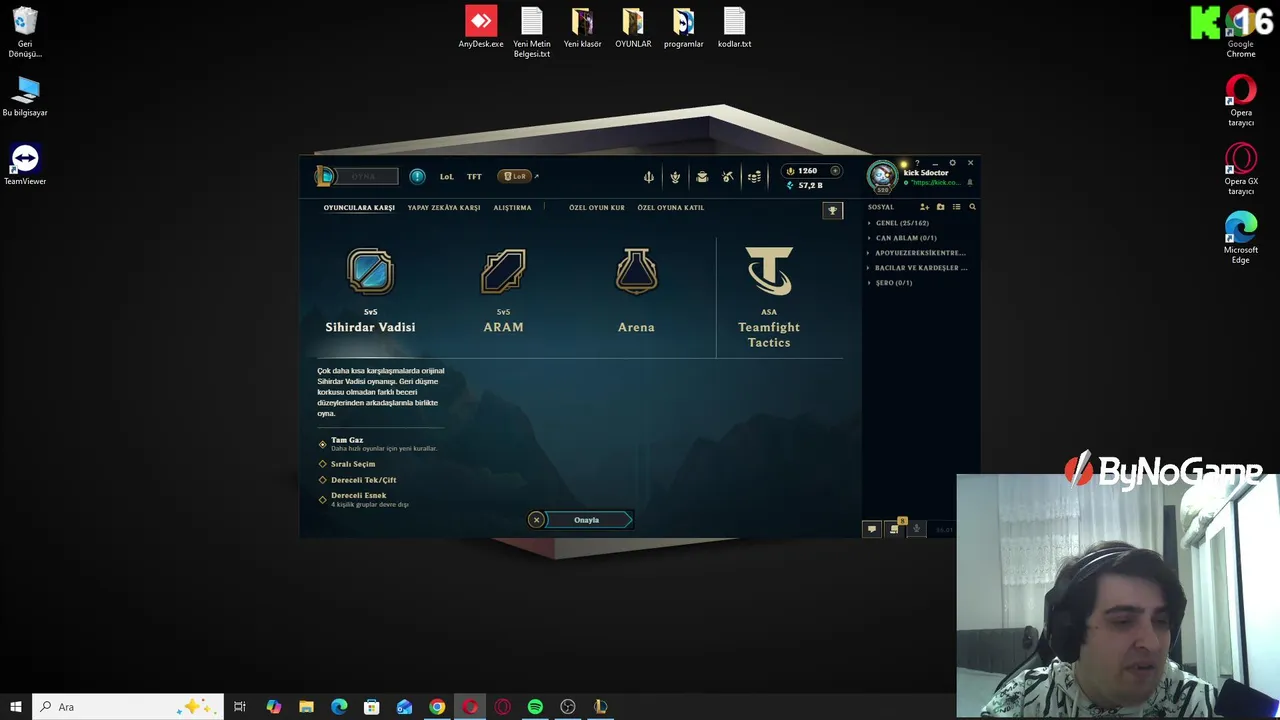Open Opera GX tarayıcı desktop icon
1280x720 pixels.
1241,166
